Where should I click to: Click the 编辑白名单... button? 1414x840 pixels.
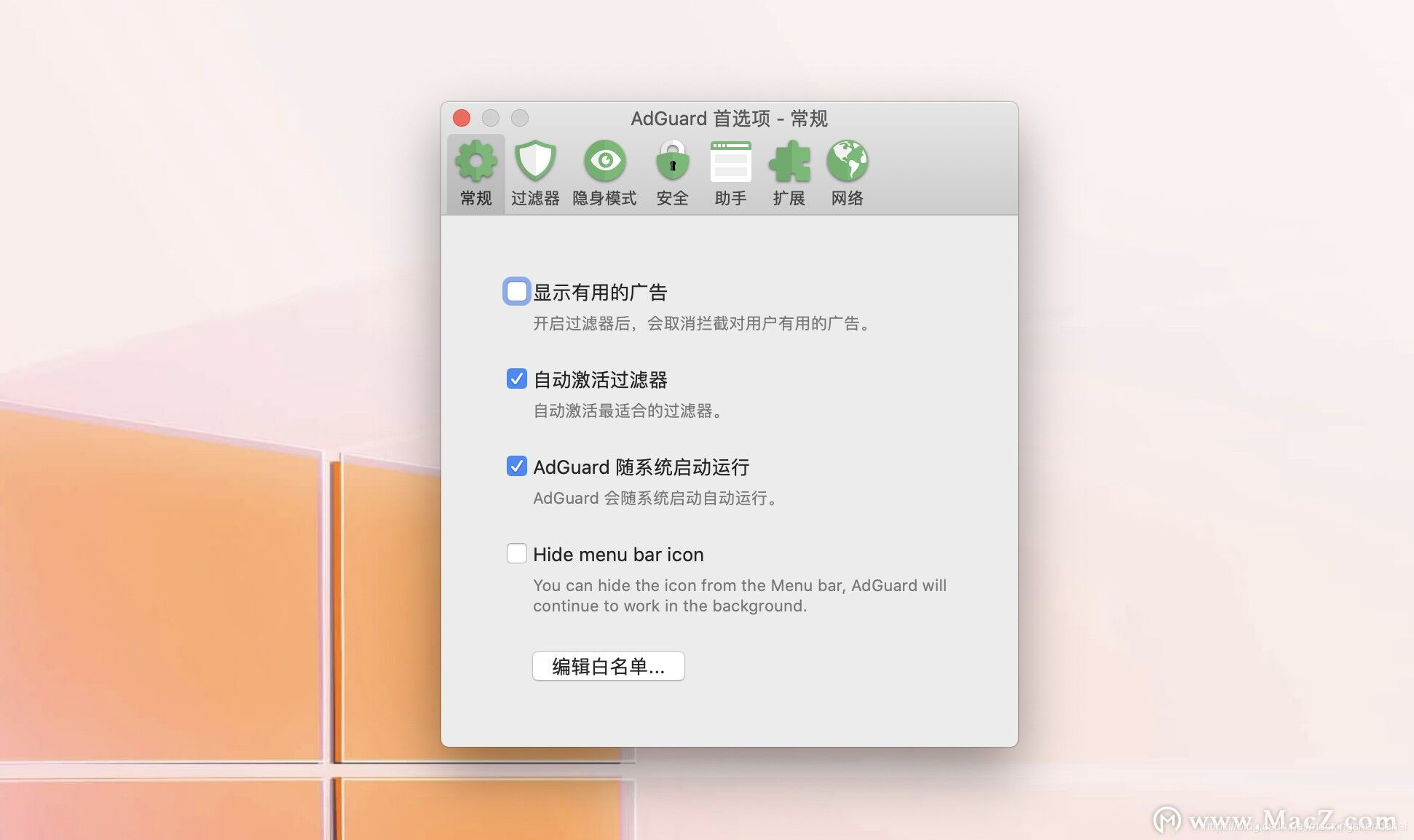608,666
